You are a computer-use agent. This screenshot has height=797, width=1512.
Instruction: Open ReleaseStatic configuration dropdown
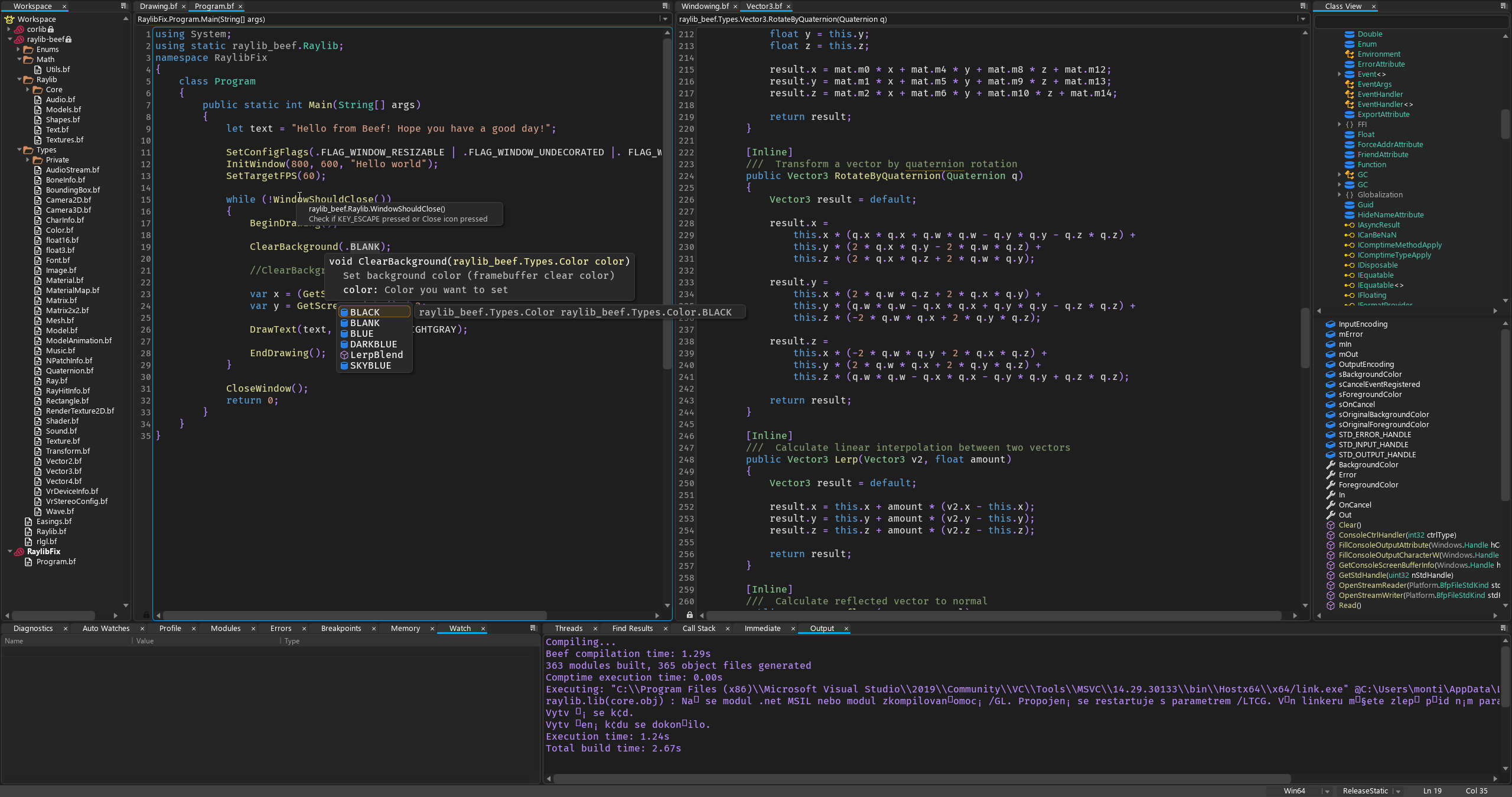point(1398,791)
